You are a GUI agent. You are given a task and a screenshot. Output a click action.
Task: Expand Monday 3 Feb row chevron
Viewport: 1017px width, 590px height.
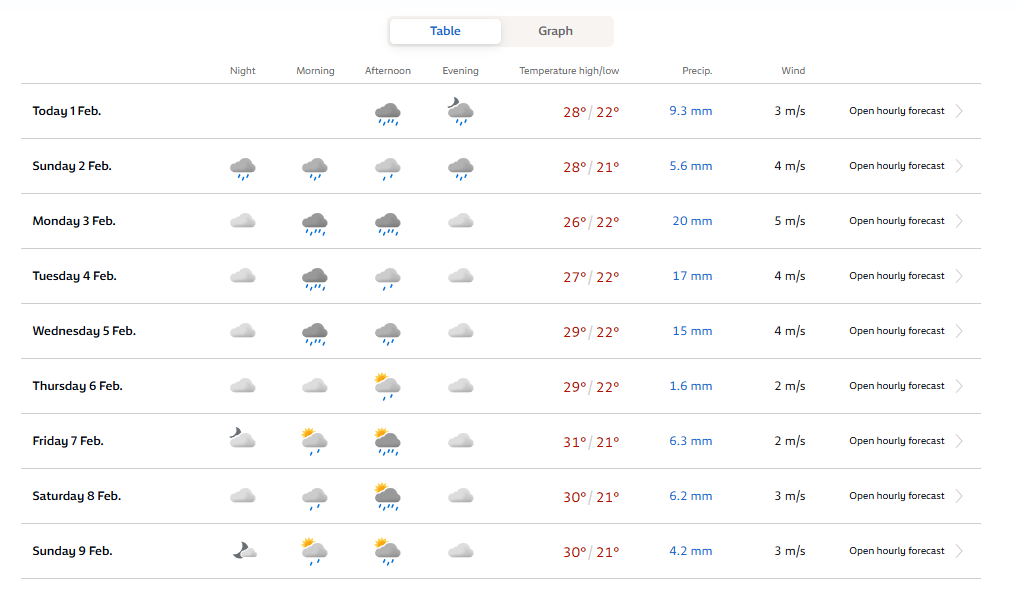coord(959,221)
